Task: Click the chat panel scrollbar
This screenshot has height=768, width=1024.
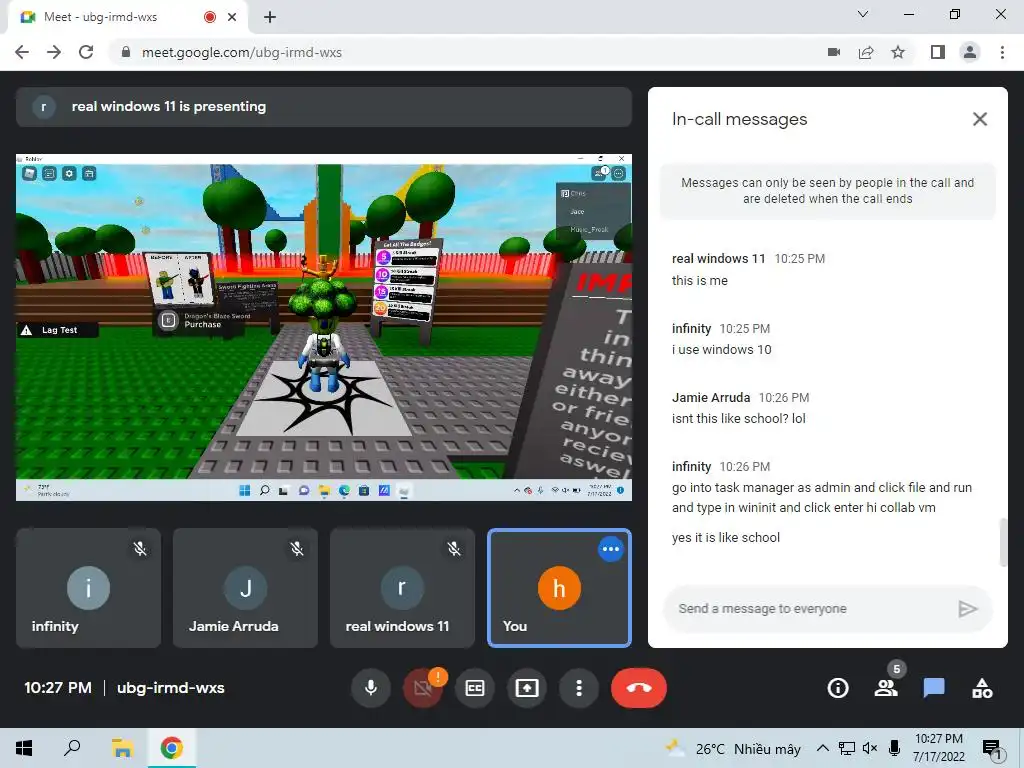Action: (1003, 542)
